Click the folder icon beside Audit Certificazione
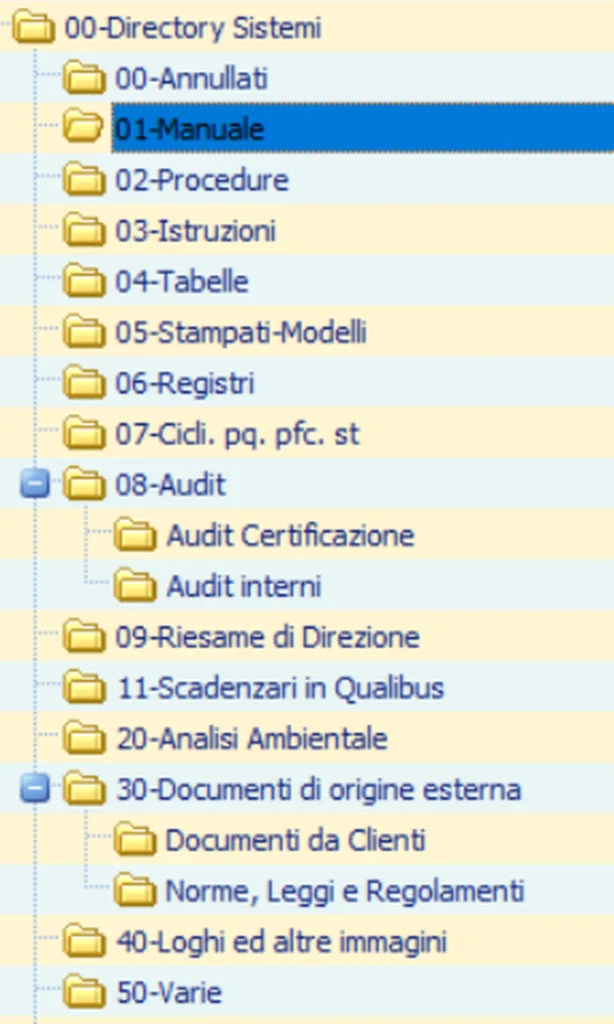This screenshot has height=1024, width=614. (x=133, y=535)
